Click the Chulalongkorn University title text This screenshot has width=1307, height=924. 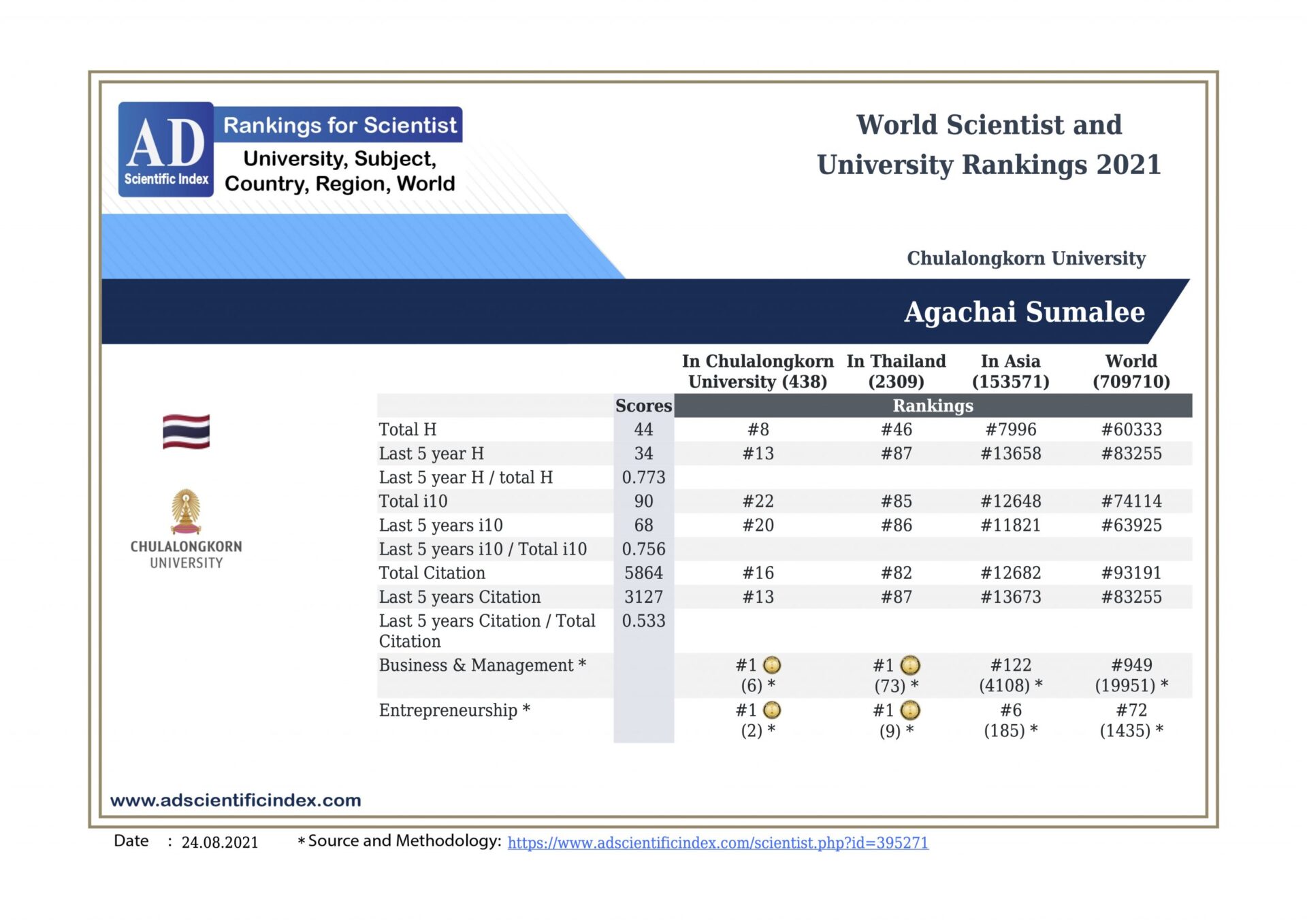[x=1026, y=259]
